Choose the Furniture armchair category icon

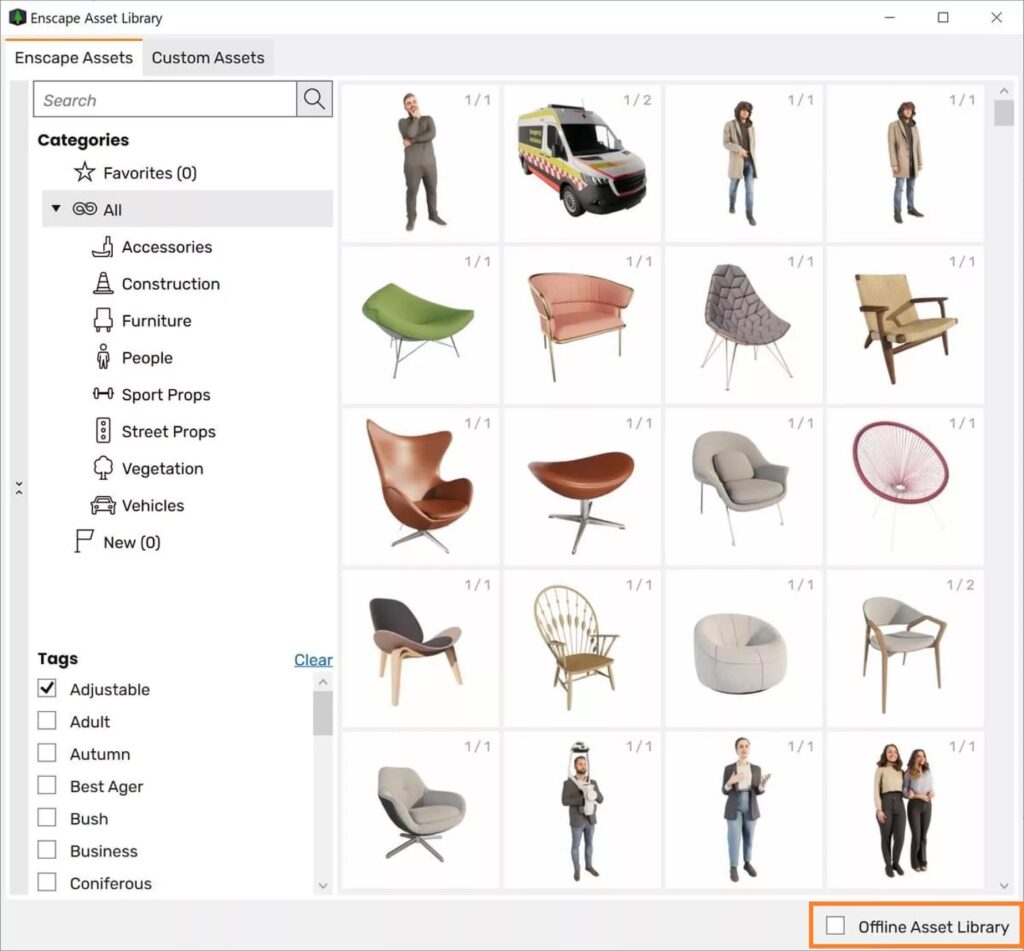(102, 321)
